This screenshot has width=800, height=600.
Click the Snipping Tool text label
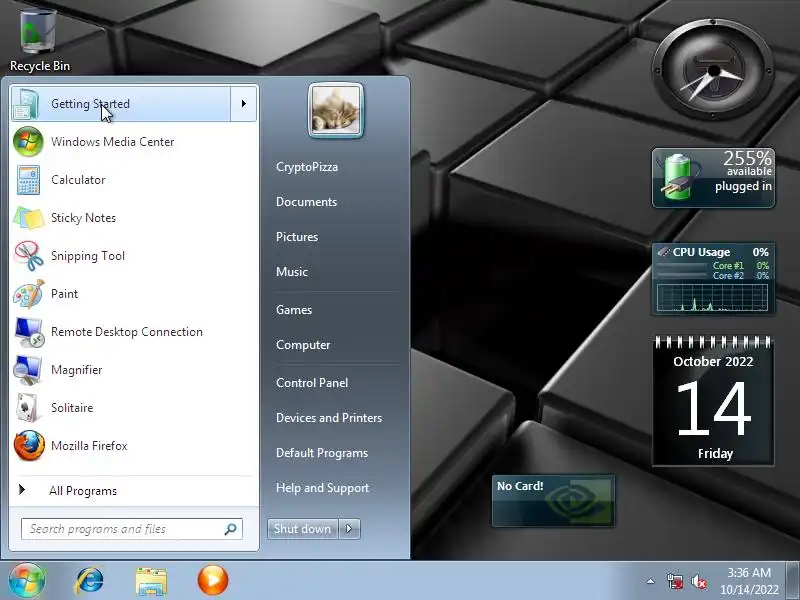(88, 256)
